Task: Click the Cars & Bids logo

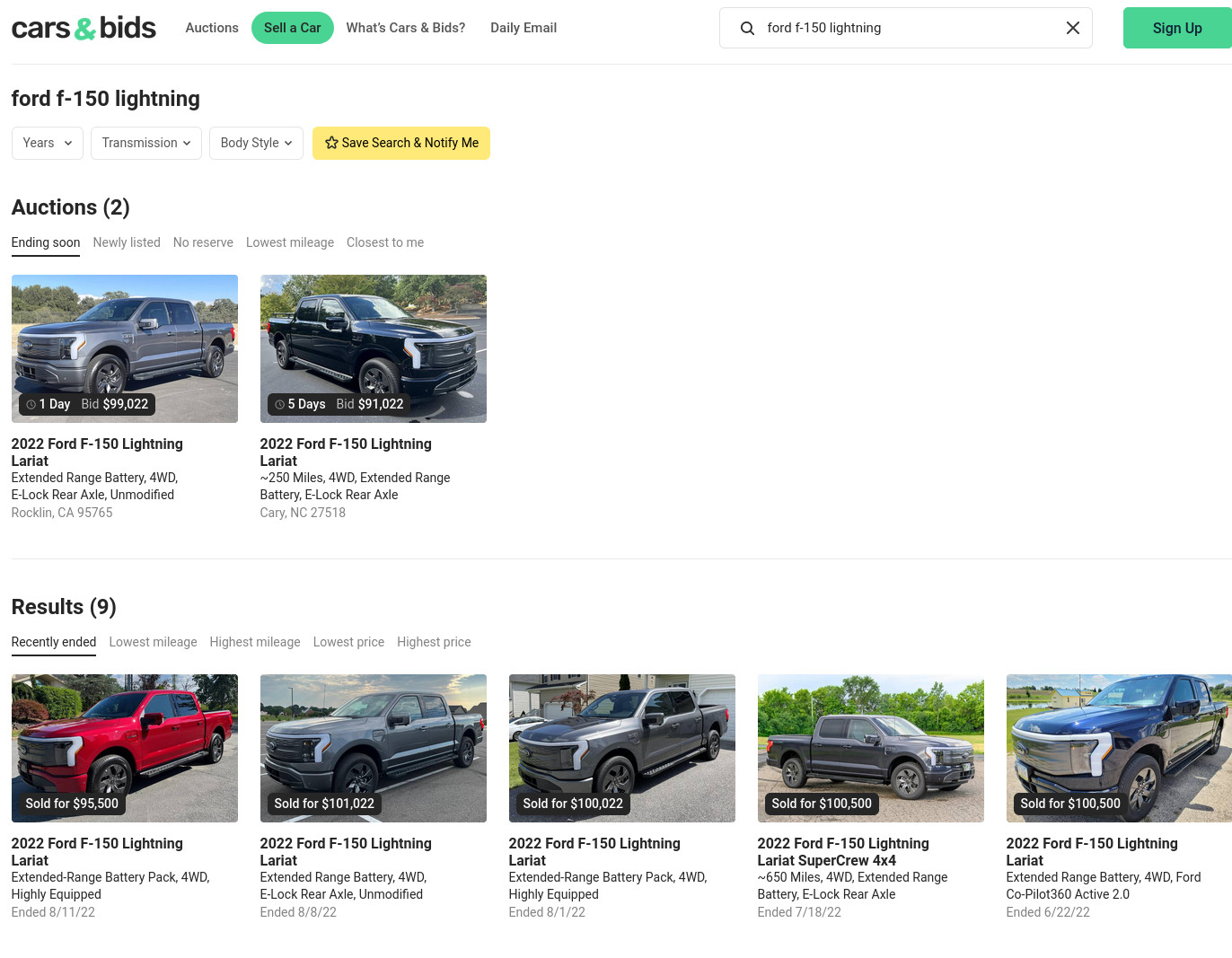Action: (84, 28)
